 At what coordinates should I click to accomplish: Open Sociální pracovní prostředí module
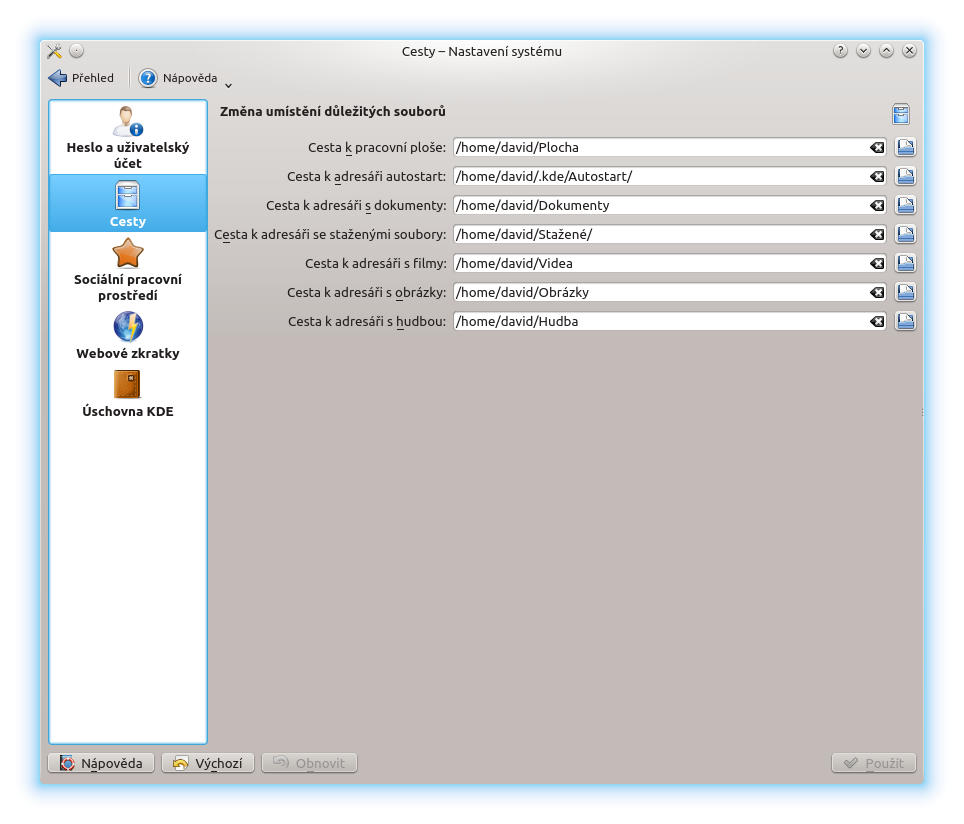(128, 269)
